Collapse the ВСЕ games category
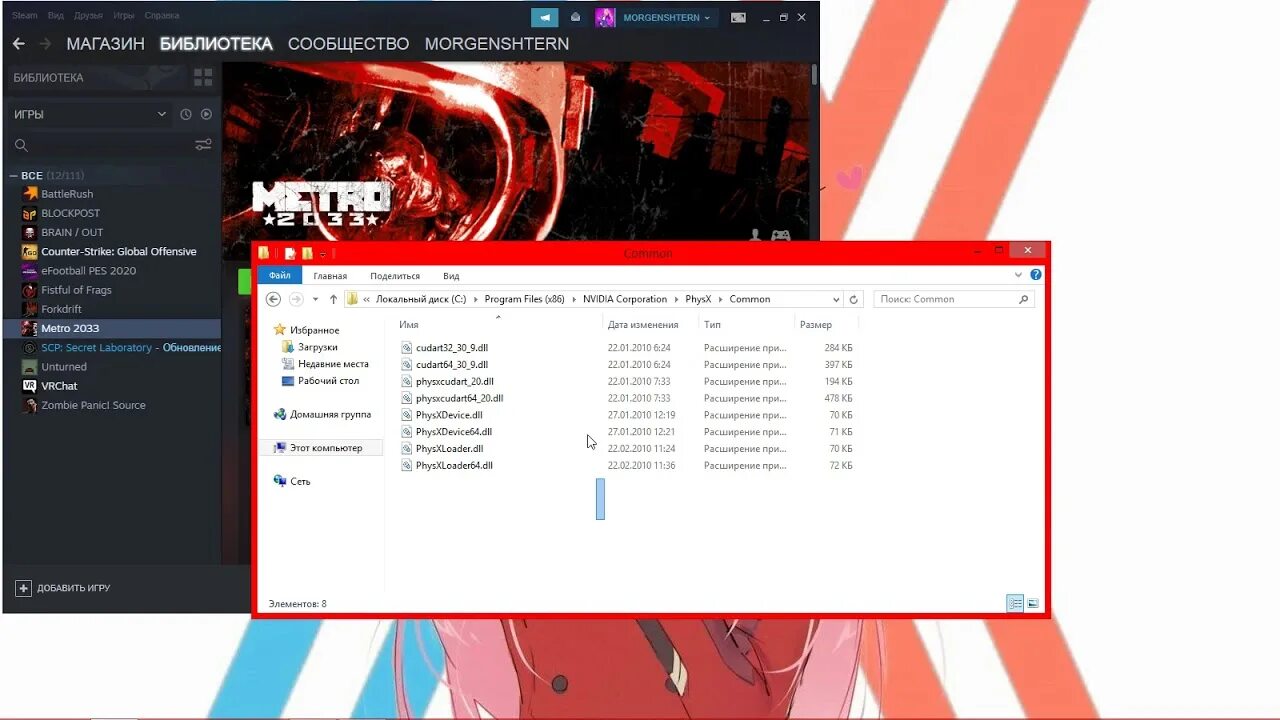 coord(14,176)
